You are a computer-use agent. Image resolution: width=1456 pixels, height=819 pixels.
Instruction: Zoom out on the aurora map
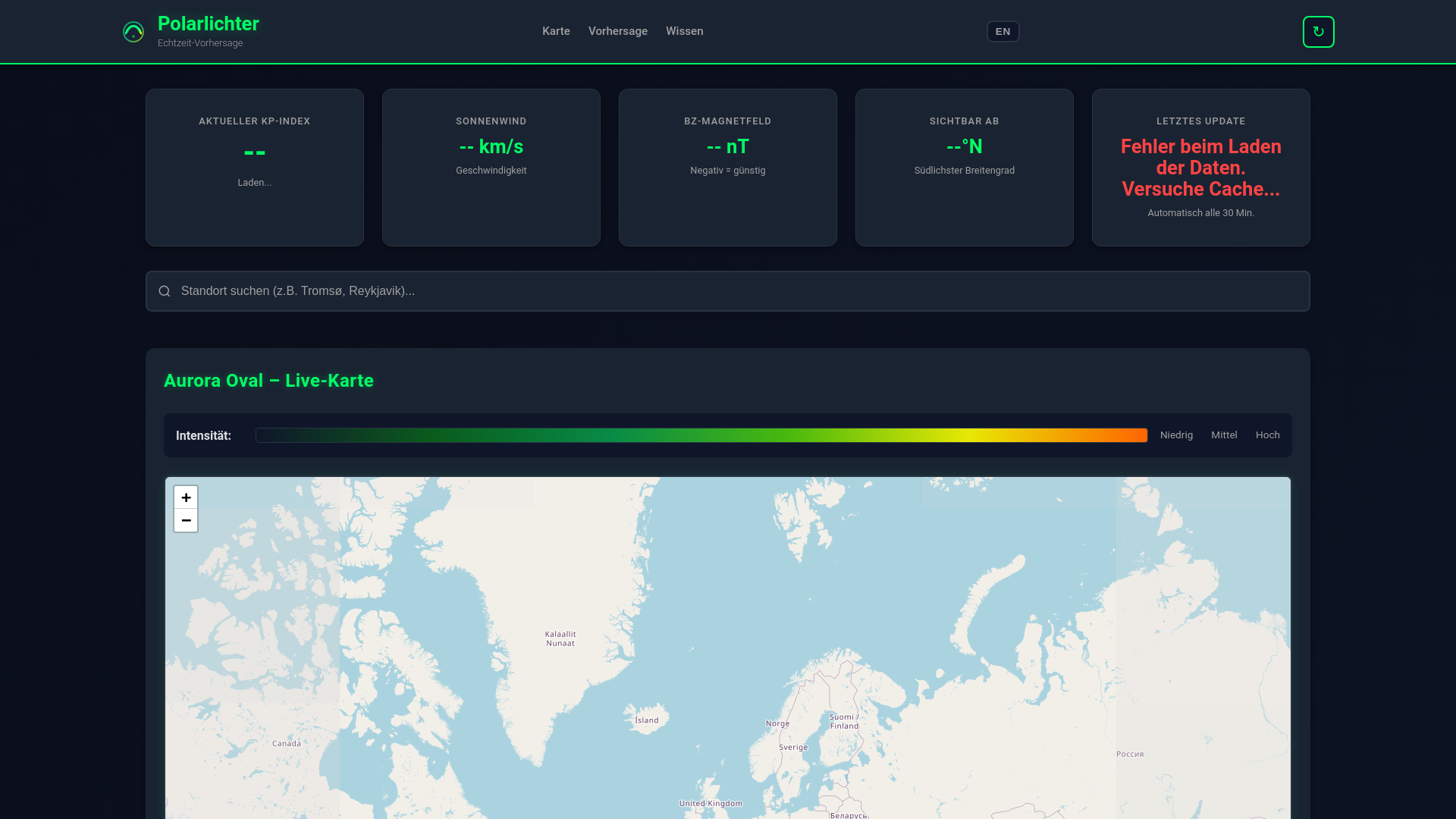[186, 520]
